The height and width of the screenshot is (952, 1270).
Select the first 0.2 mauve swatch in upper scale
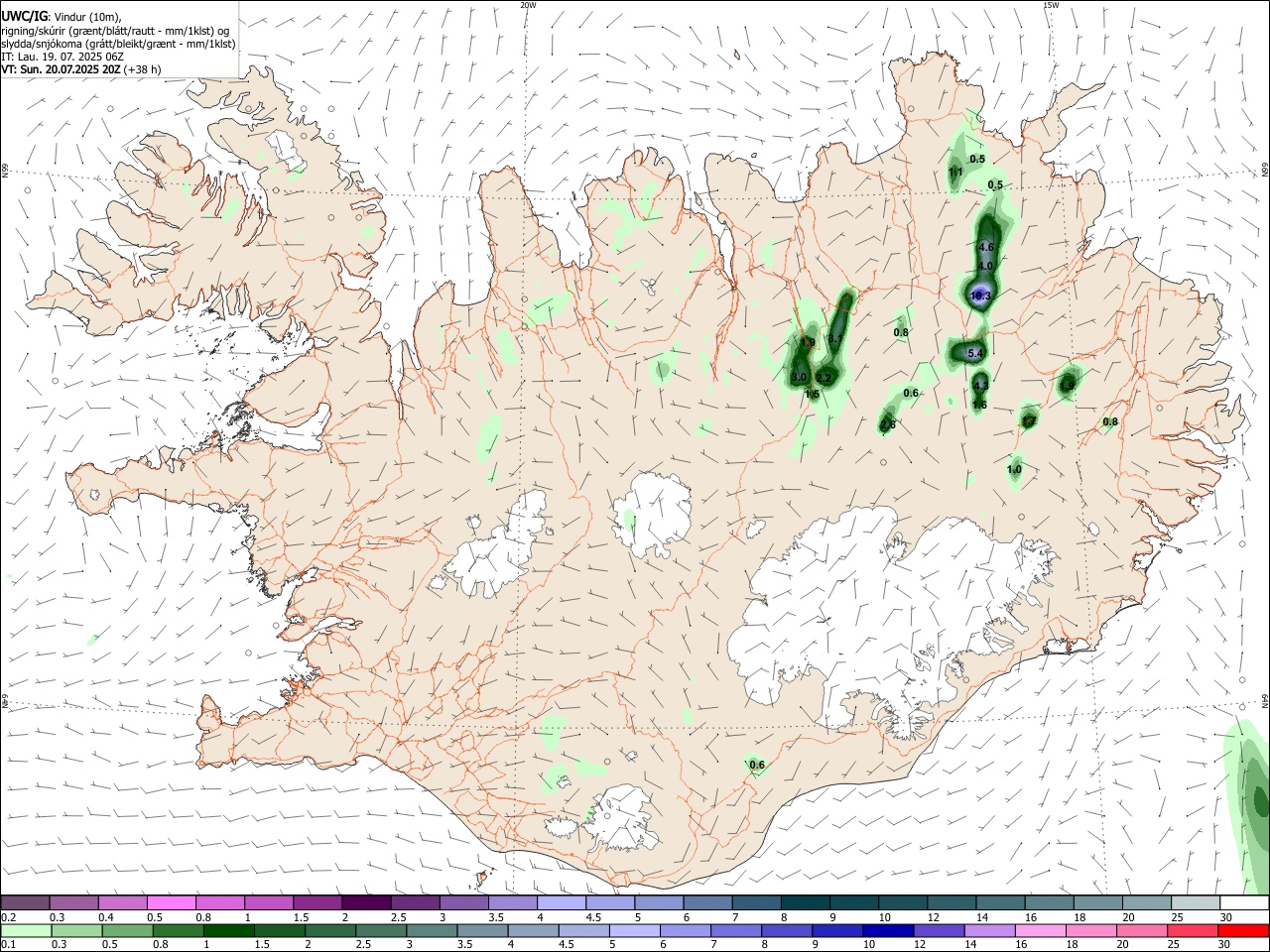click(x=25, y=902)
